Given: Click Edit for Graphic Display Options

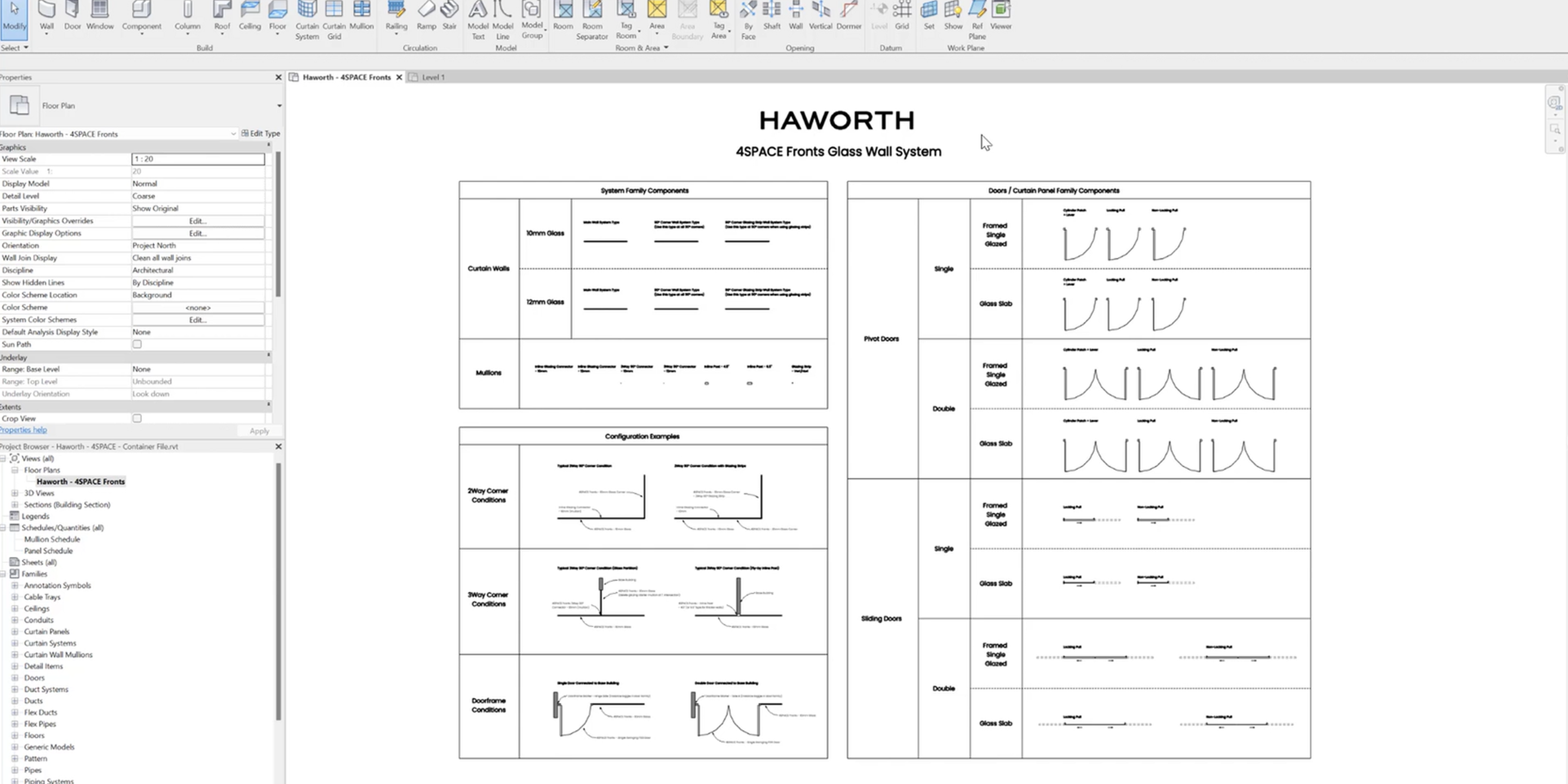Looking at the screenshot, I should [x=198, y=233].
